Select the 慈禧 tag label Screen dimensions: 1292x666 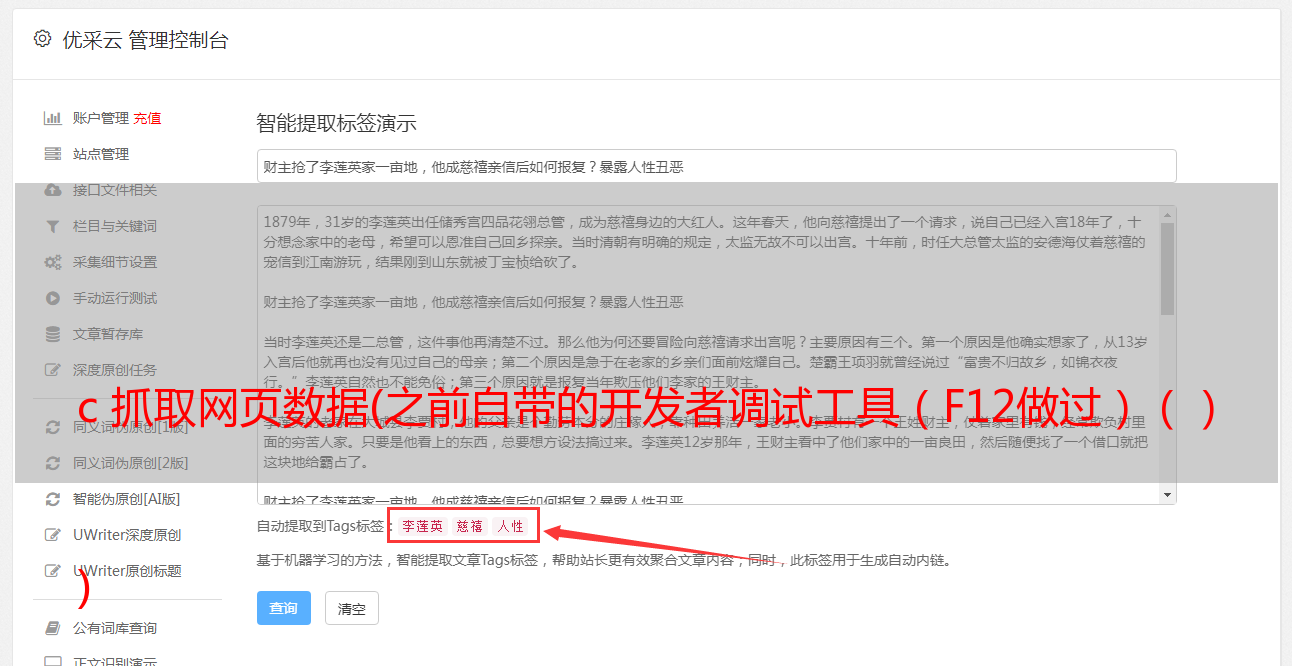pyautogui.click(x=470, y=526)
